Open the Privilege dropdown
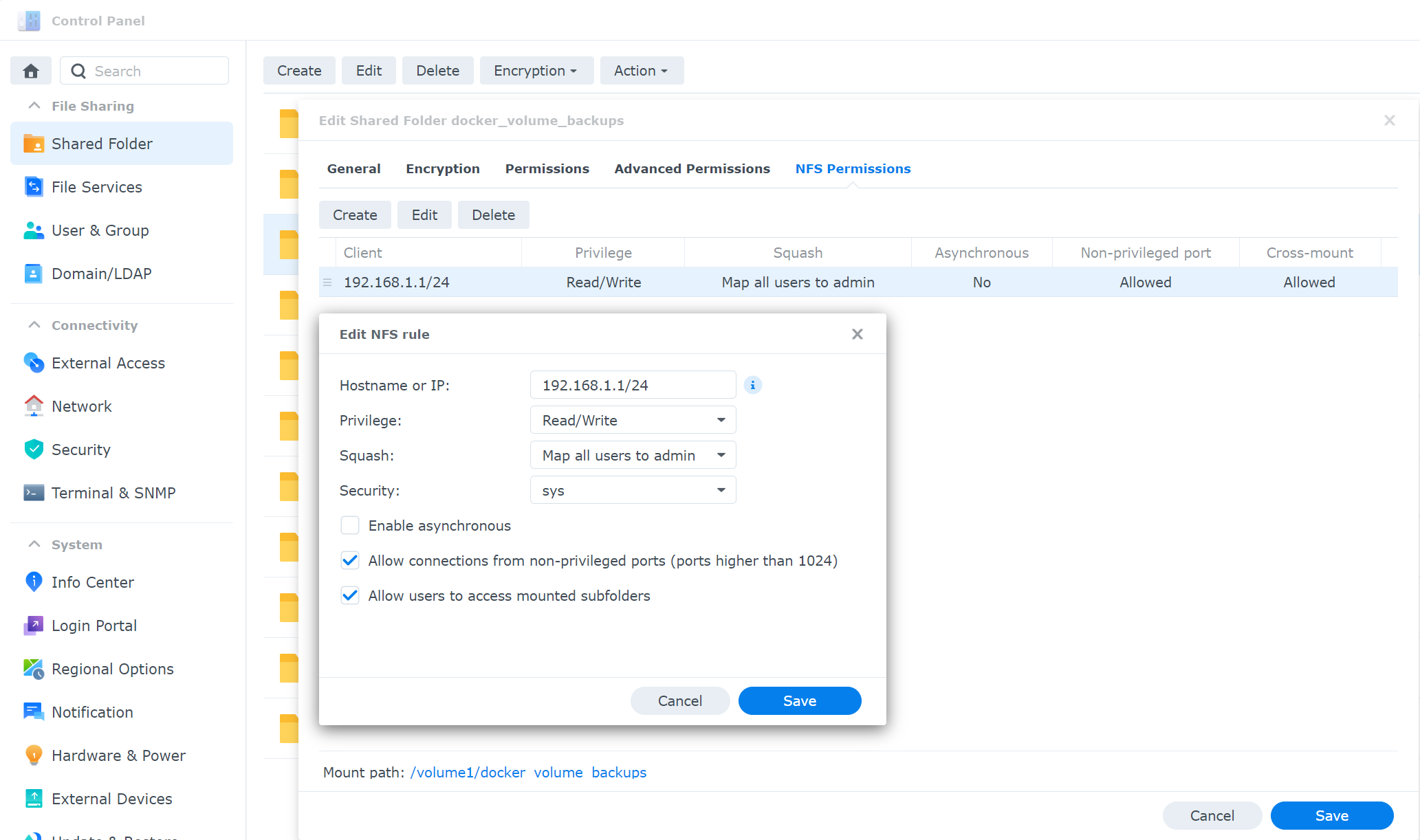Viewport: 1420px width, 840px height. (633, 420)
